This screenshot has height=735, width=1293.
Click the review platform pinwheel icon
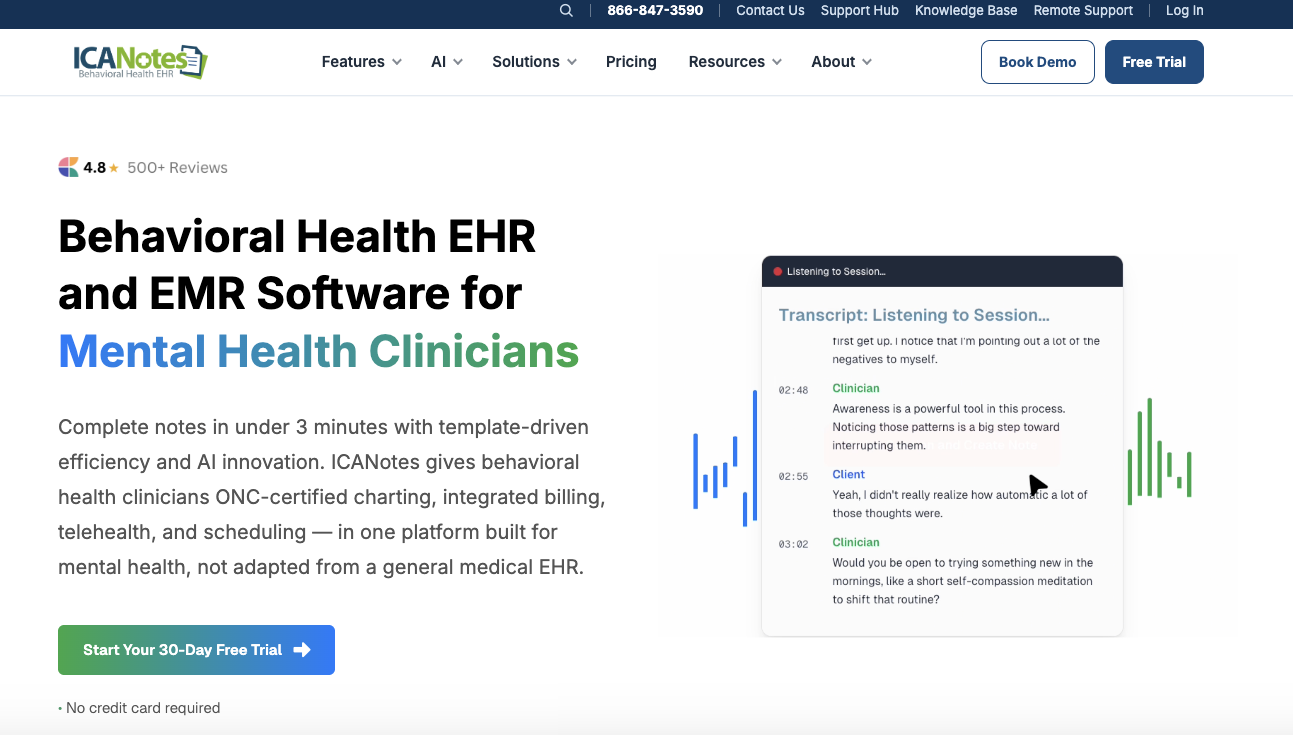[x=68, y=167]
